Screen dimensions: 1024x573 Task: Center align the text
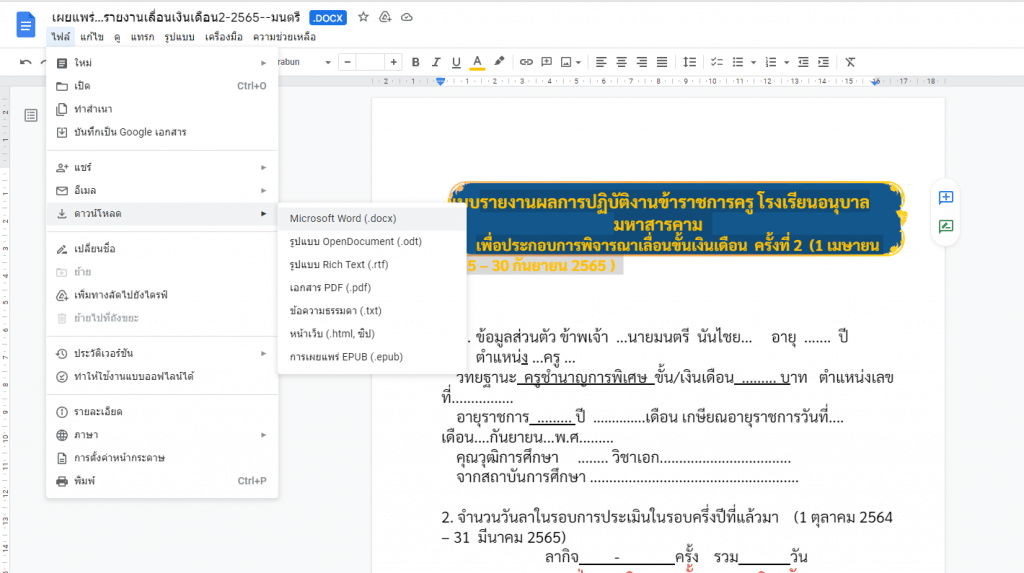(x=621, y=62)
